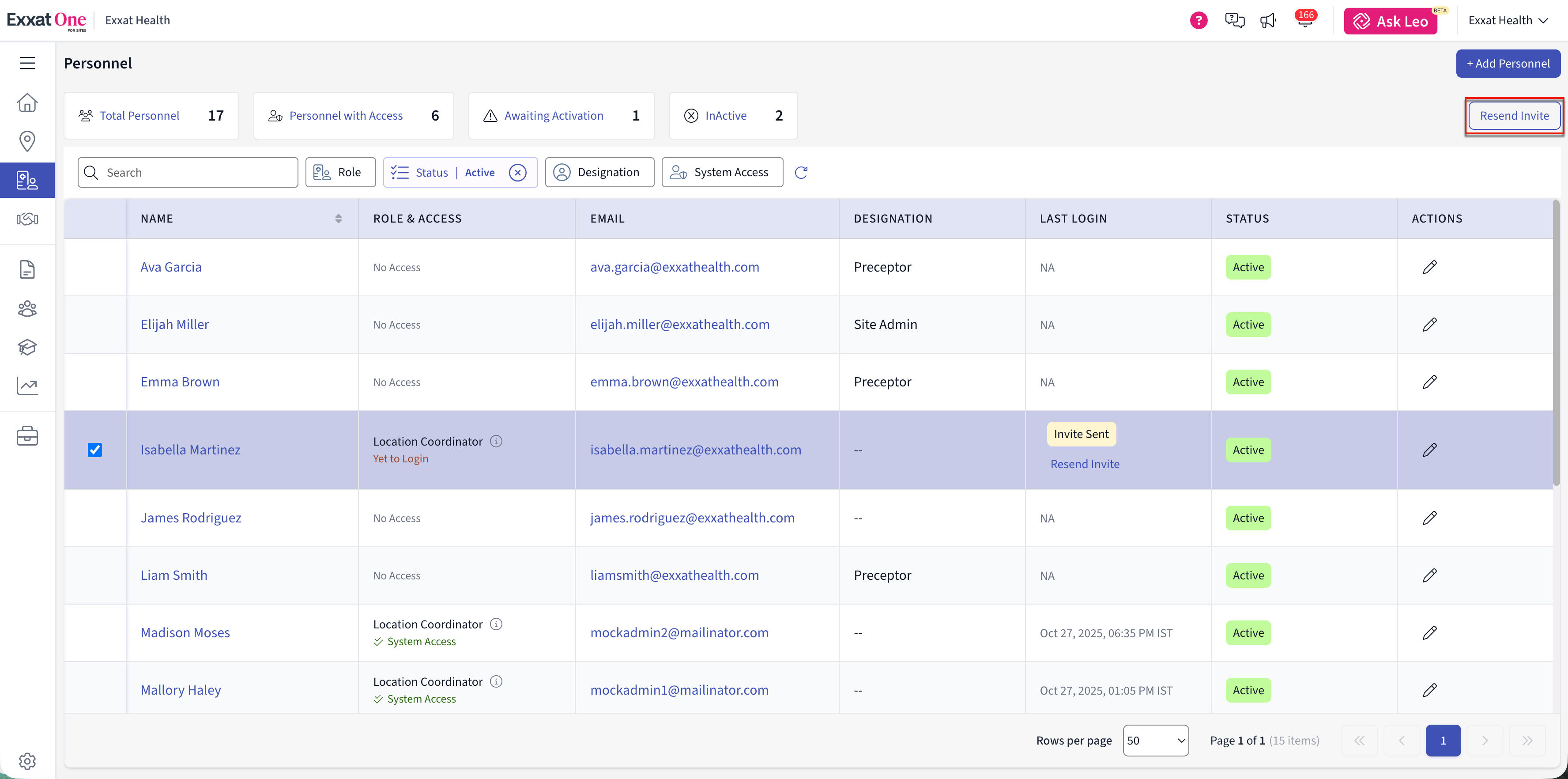
Task: Edit Ava Garcia with pencil icon
Action: [1430, 267]
